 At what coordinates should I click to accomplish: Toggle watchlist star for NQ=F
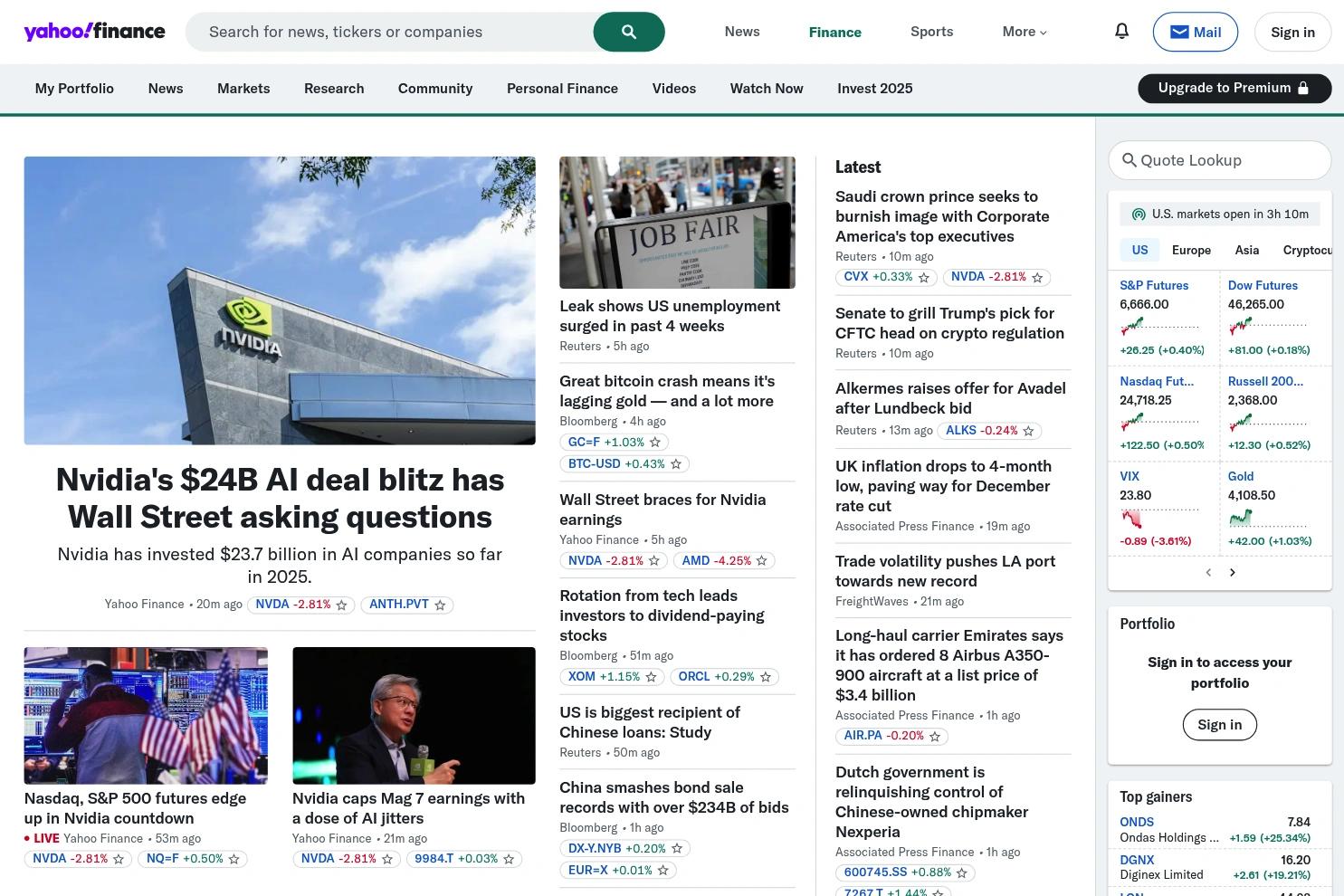[x=234, y=860]
